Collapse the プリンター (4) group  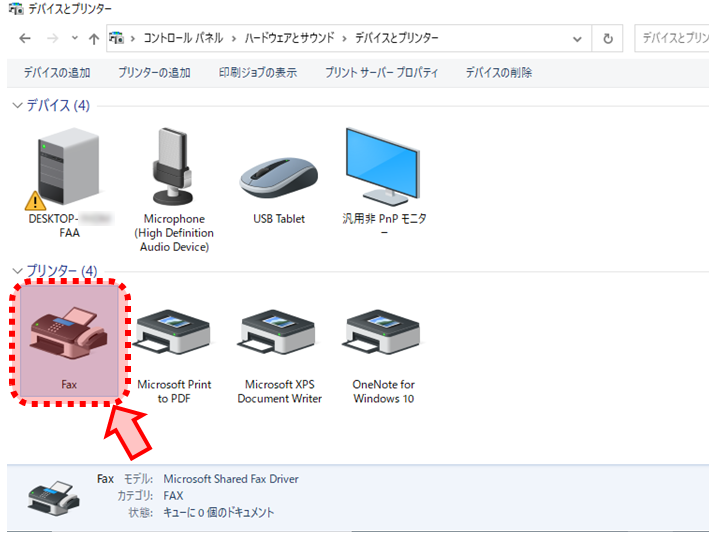[17, 271]
